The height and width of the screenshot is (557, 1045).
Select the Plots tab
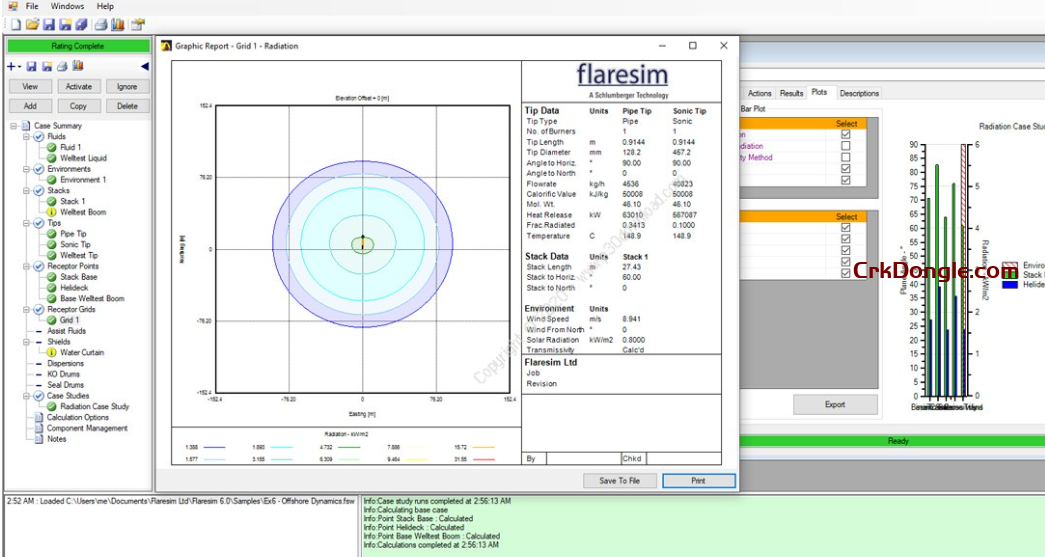click(x=819, y=93)
